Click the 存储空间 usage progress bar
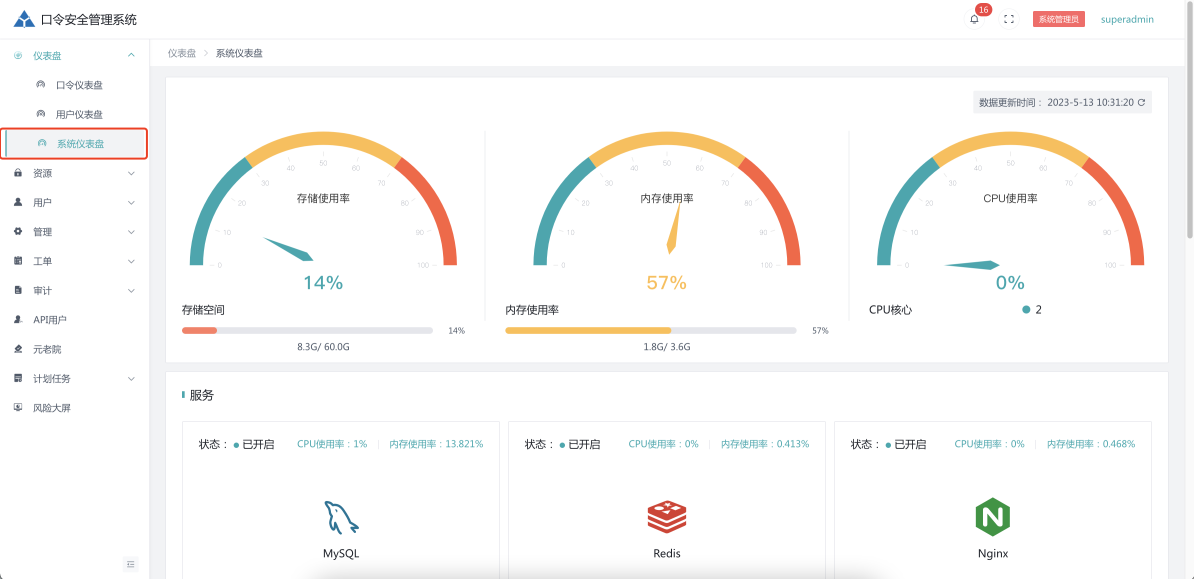This screenshot has height=579, width=1194. click(307, 330)
